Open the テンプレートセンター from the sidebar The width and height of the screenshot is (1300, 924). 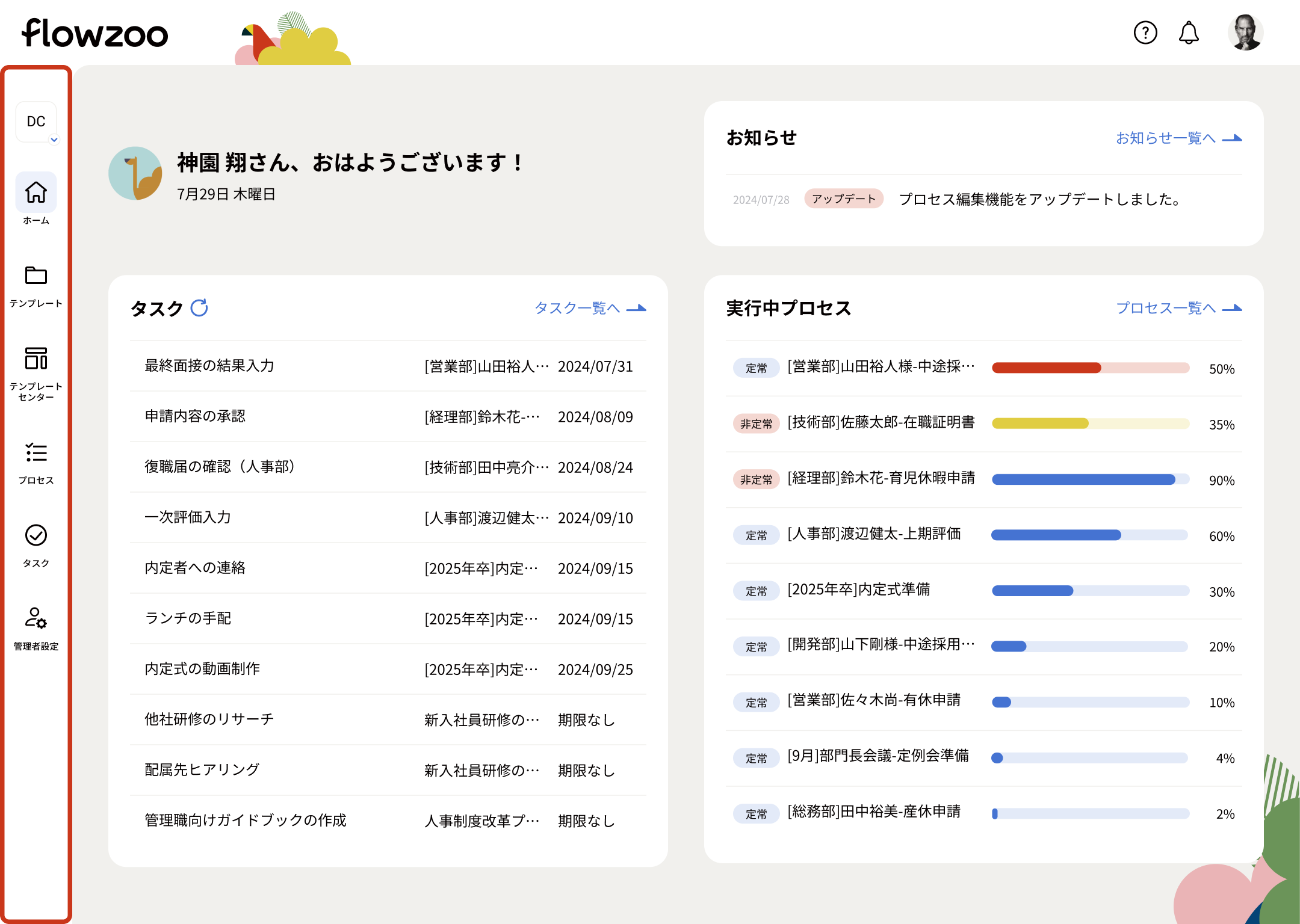(36, 359)
